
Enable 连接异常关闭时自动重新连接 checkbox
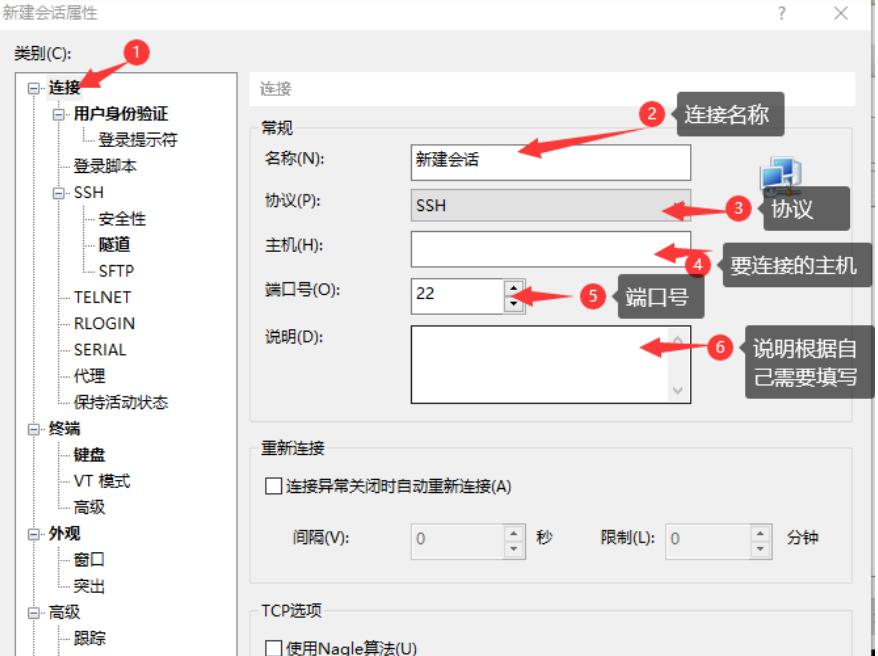273,486
